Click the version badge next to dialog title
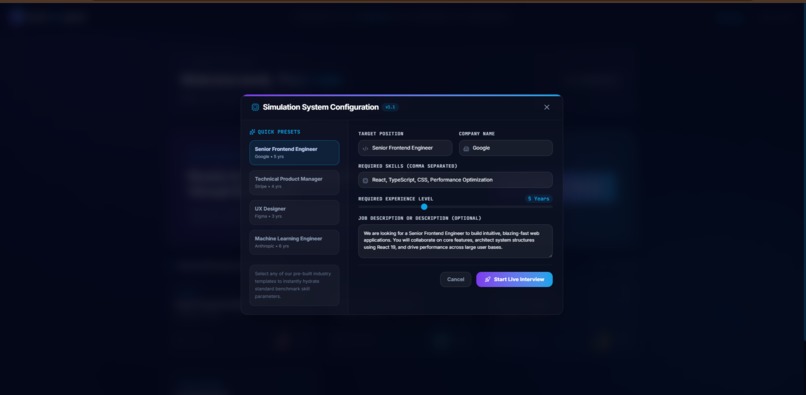Image resolution: width=806 pixels, height=395 pixels. pos(390,107)
